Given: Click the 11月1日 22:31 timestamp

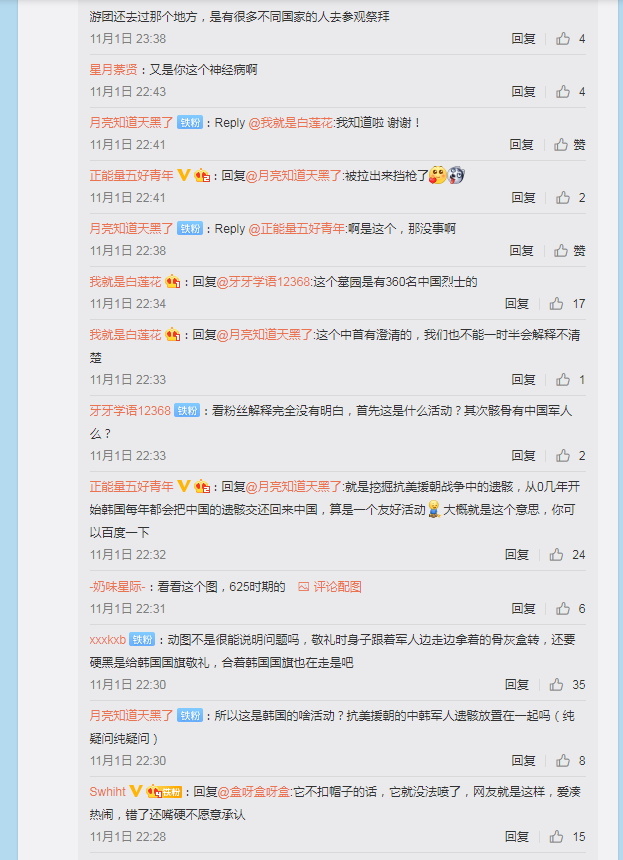Looking at the screenshot, I should (128, 608).
